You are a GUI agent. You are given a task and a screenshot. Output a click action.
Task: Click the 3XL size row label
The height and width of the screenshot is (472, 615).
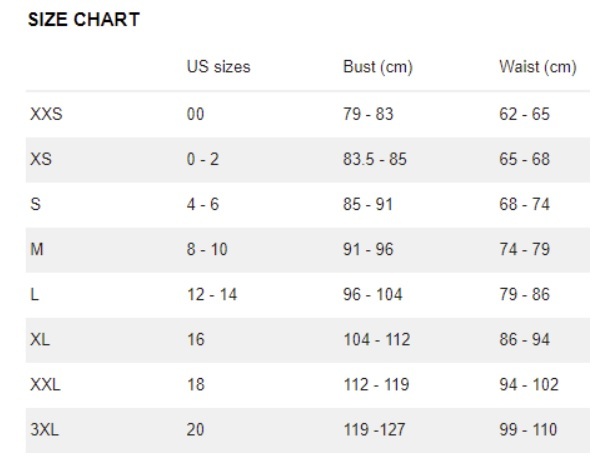[x=45, y=430]
